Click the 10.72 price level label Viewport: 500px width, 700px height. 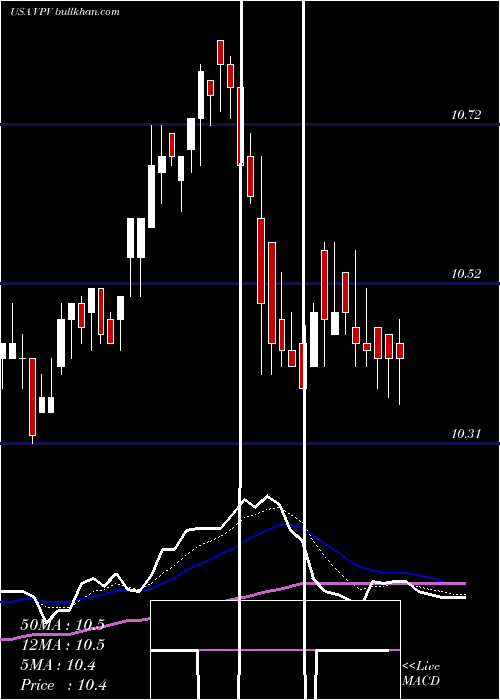coord(466,115)
